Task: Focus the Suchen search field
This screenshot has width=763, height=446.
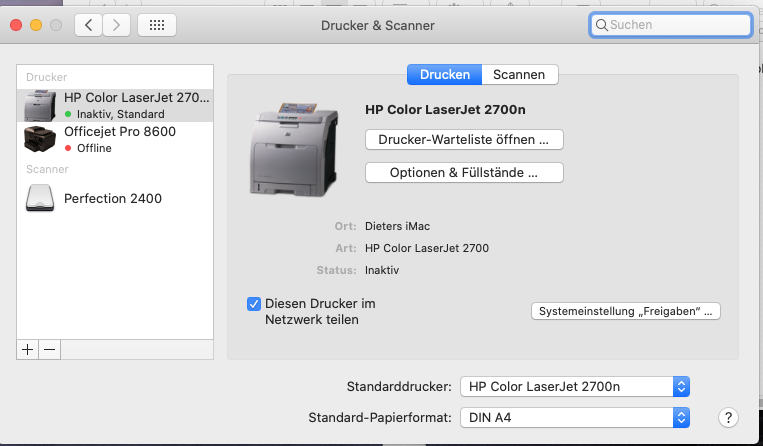Action: click(671, 25)
